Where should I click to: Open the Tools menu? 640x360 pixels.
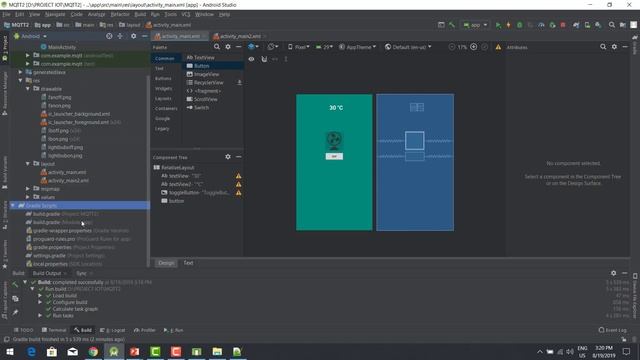point(171,14)
